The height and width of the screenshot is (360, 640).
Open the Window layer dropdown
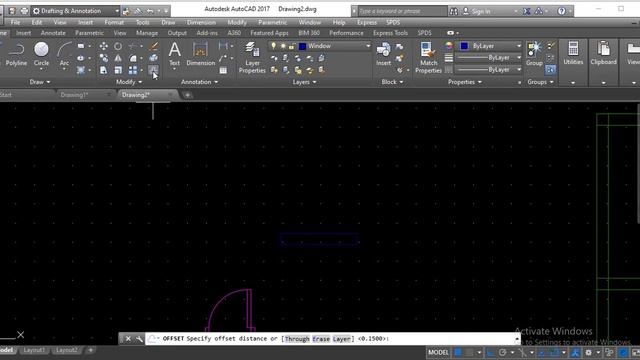[368, 46]
